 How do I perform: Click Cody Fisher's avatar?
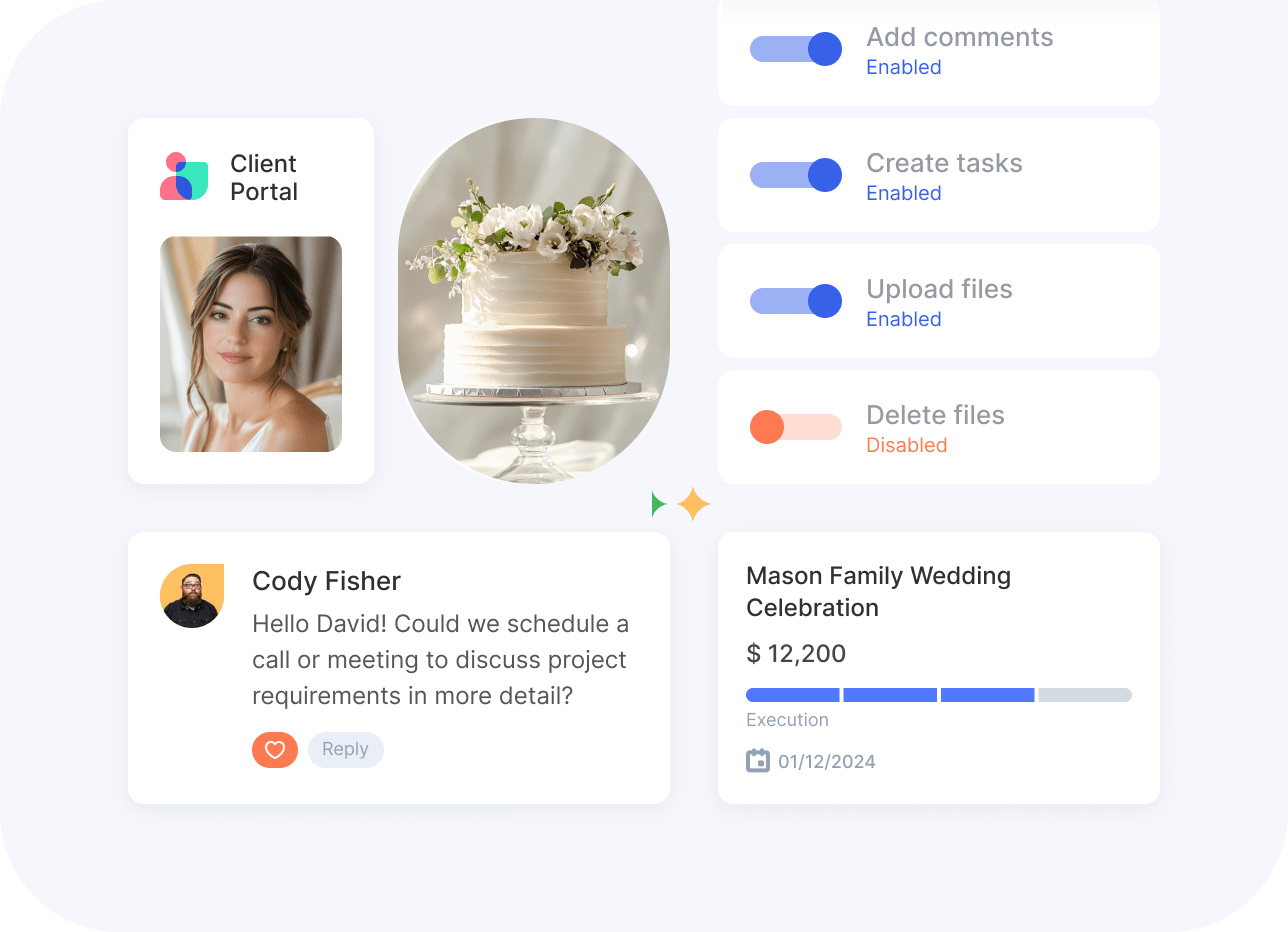(x=192, y=596)
